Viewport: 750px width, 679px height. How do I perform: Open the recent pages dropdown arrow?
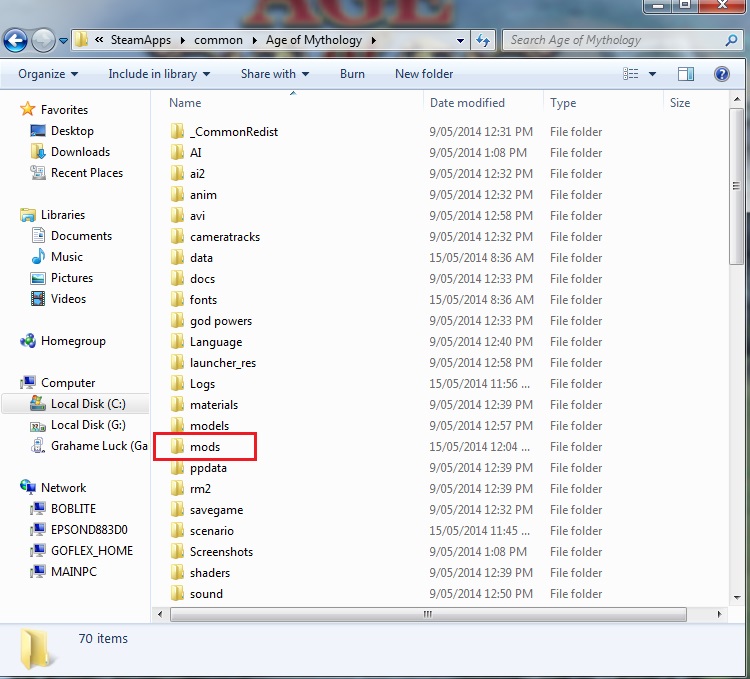tap(63, 41)
